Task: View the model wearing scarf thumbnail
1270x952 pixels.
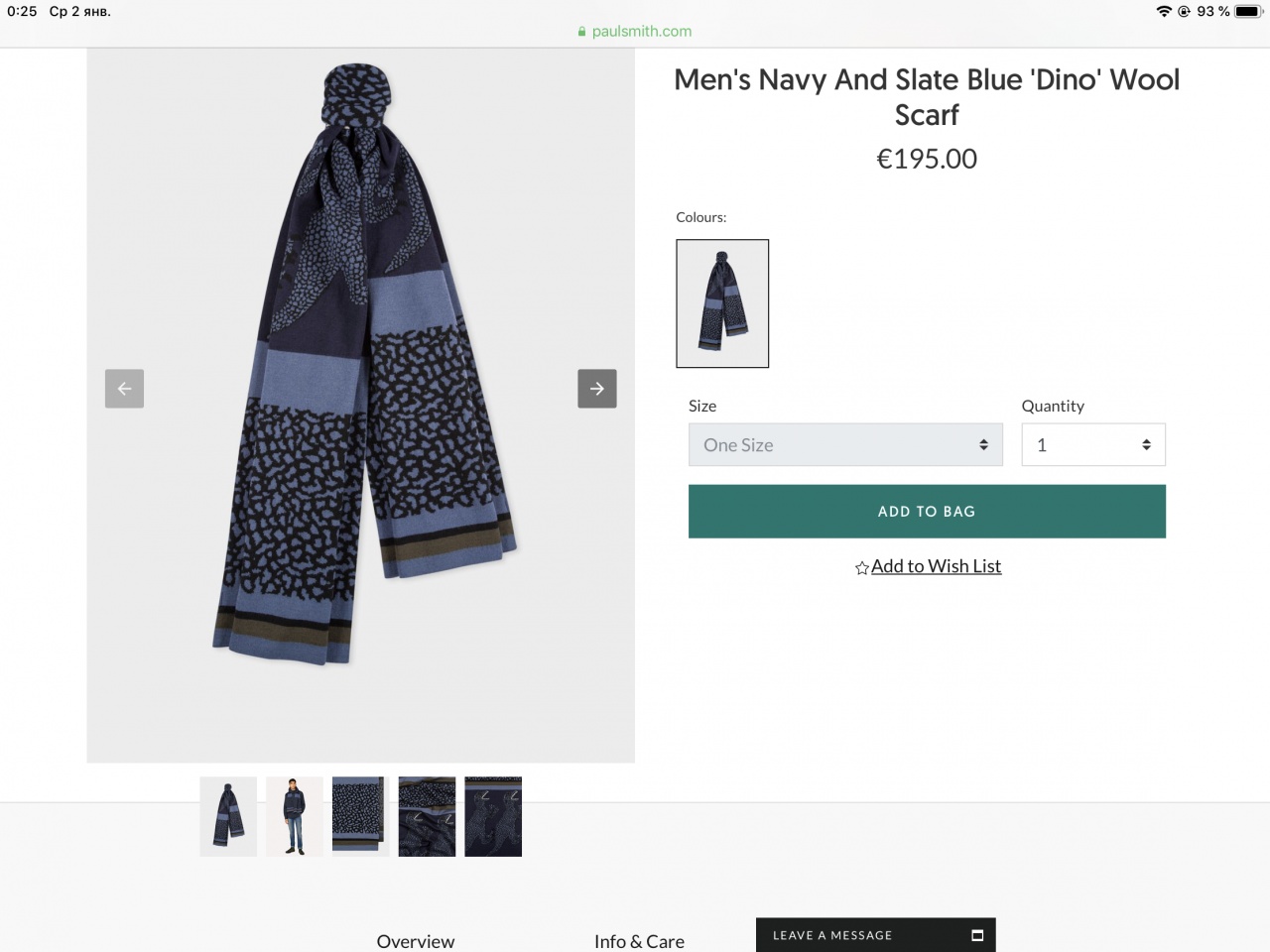Action: [x=295, y=816]
